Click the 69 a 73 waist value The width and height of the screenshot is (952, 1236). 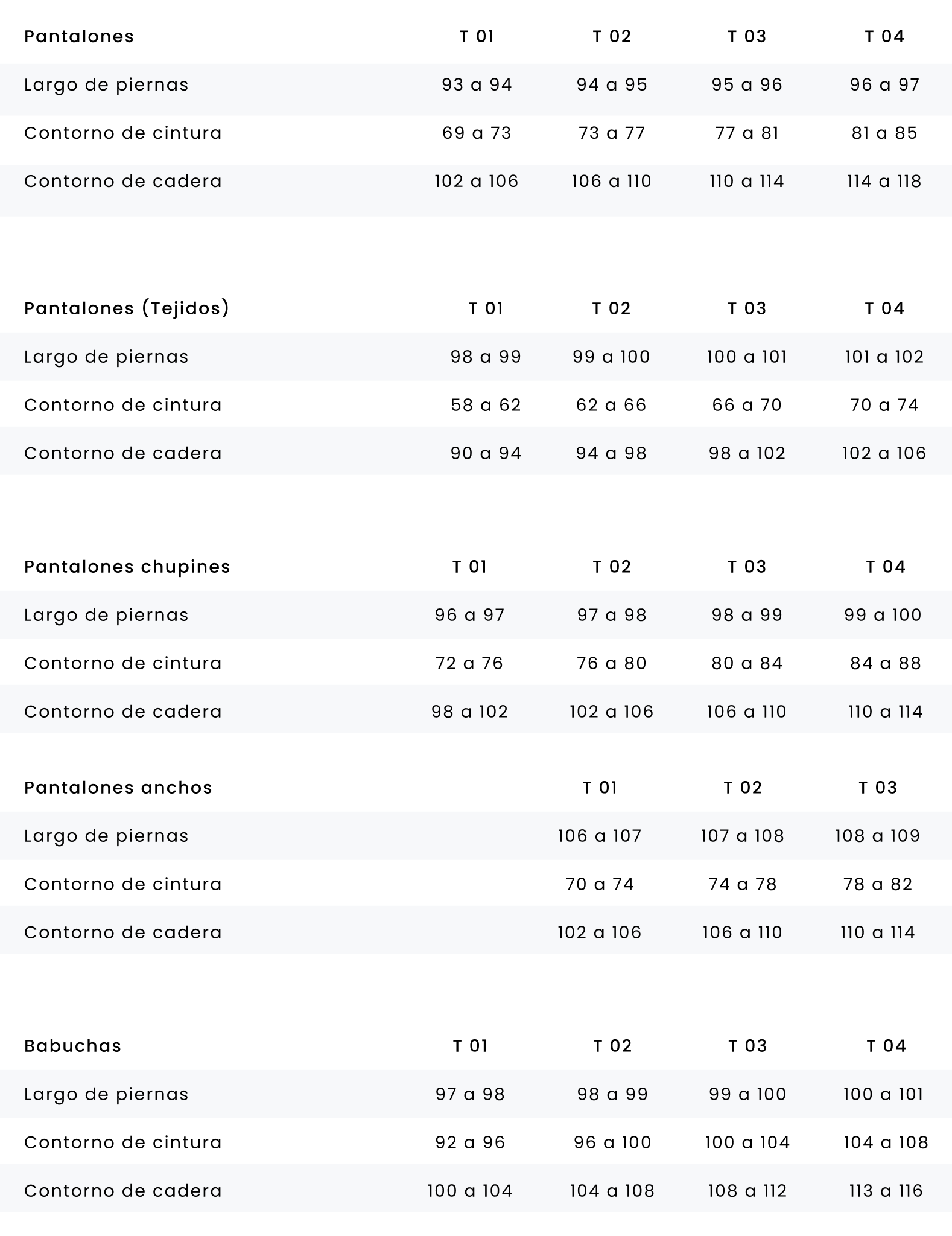click(477, 133)
